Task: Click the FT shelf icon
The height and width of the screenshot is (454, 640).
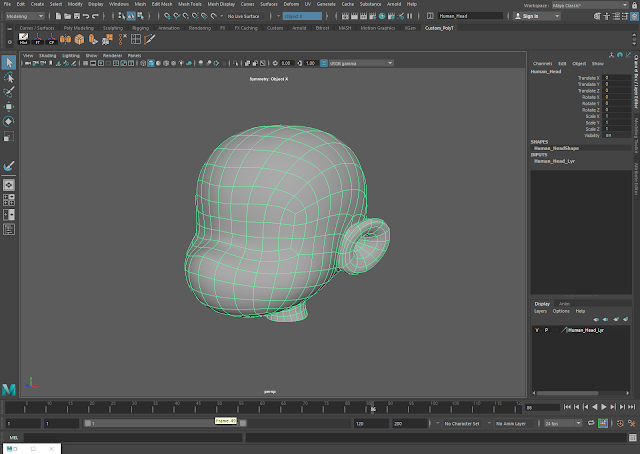Action: (x=38, y=38)
